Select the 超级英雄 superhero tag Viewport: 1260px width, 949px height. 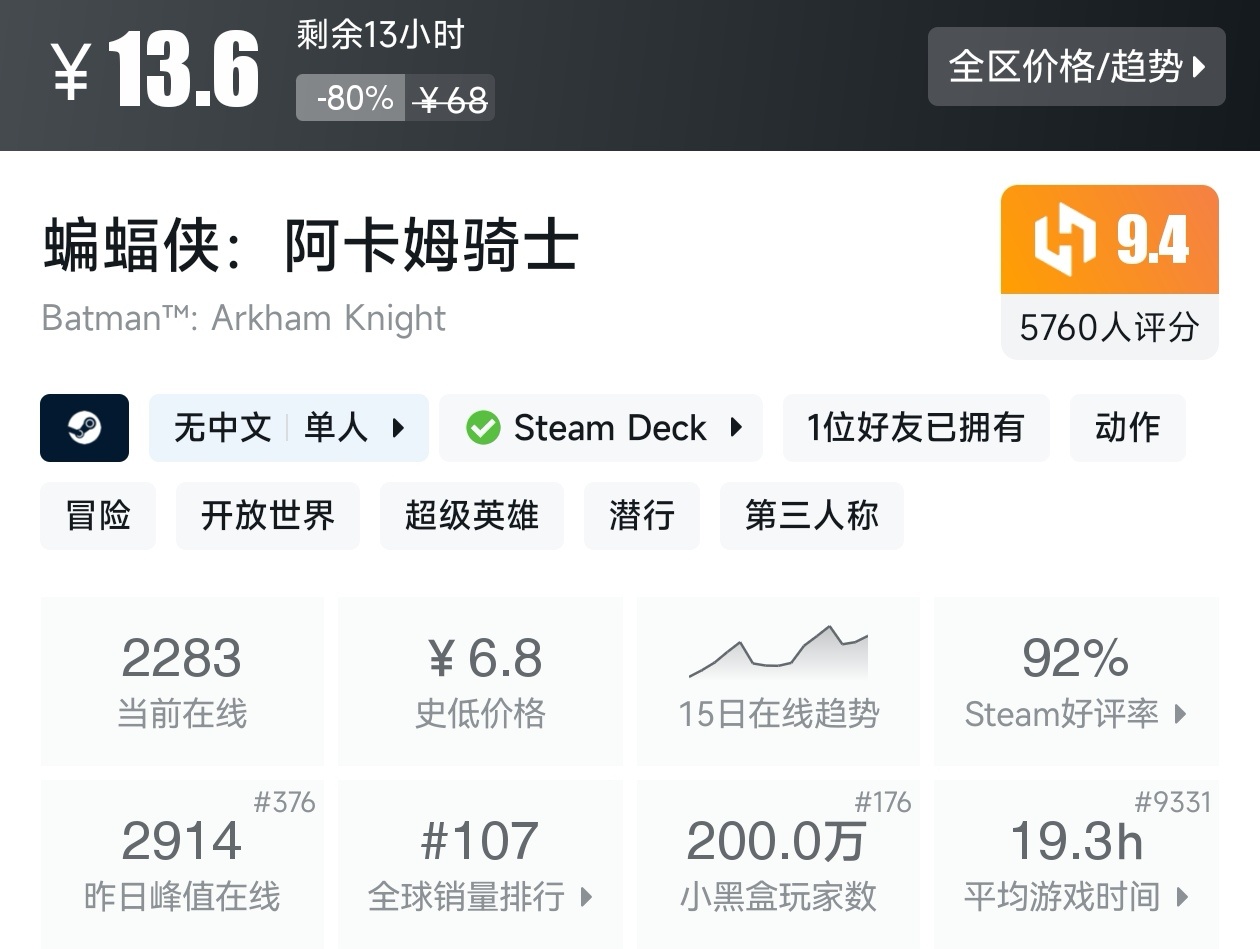(471, 516)
